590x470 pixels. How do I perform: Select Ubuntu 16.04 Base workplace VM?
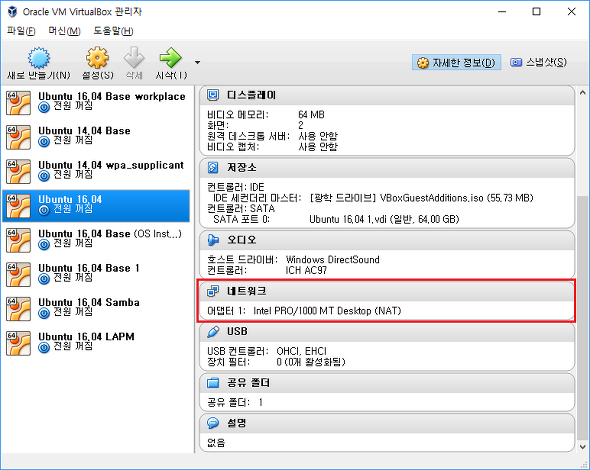[96, 103]
